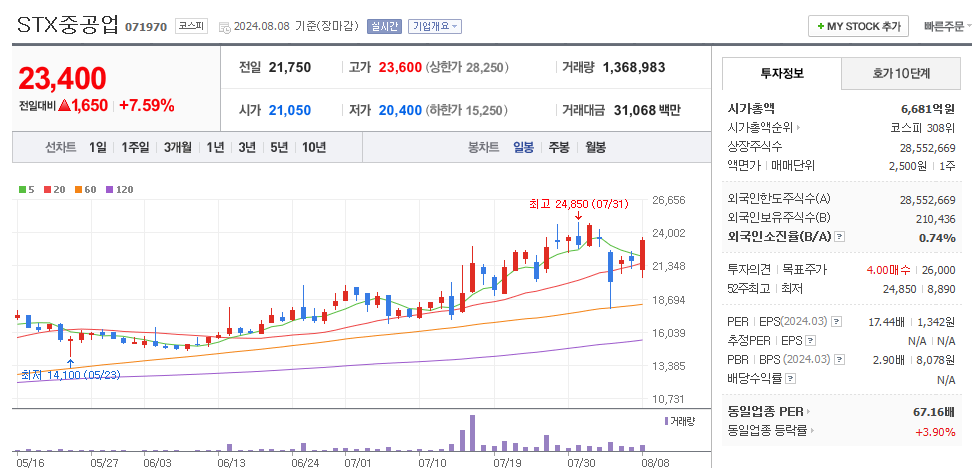Click the 저가 value 20,400
The height and width of the screenshot is (468, 976).
coord(400,111)
